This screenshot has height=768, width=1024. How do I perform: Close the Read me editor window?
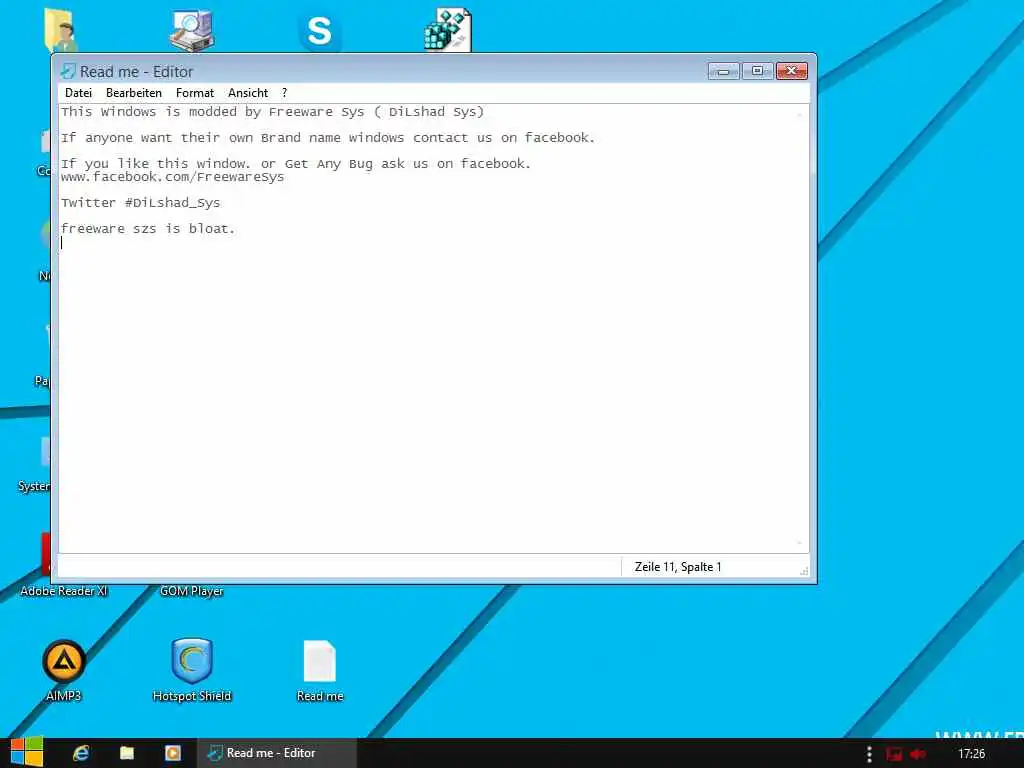[792, 71]
